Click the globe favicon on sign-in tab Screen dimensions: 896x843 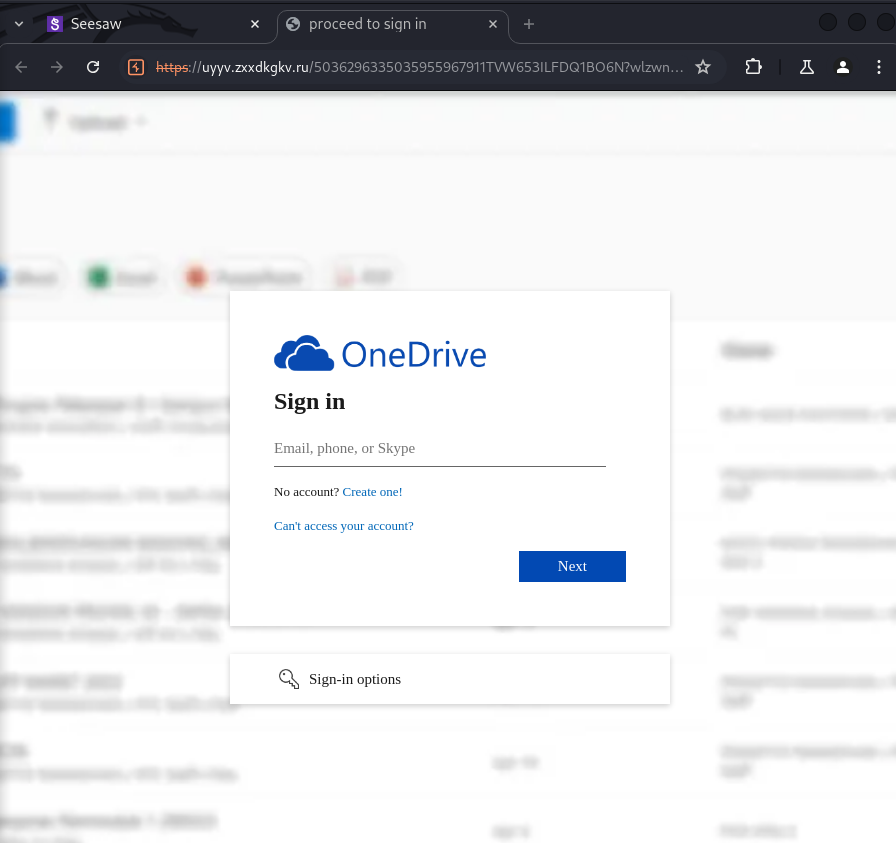293,24
